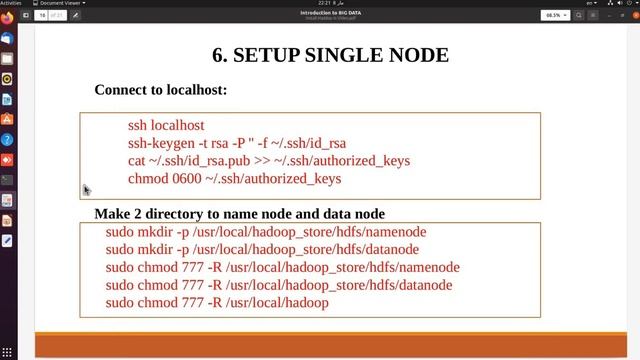Launch Firefox from the dock
Screen dimensions: 640x360
click(x=7, y=18)
